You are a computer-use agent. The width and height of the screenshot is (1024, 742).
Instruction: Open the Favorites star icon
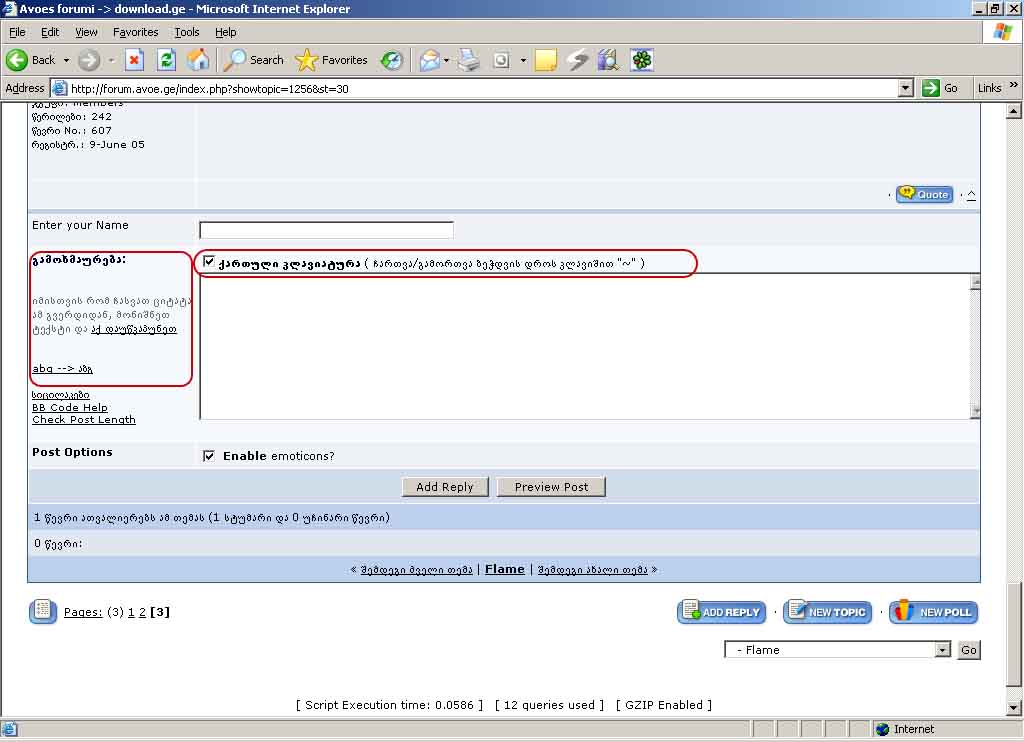306,60
